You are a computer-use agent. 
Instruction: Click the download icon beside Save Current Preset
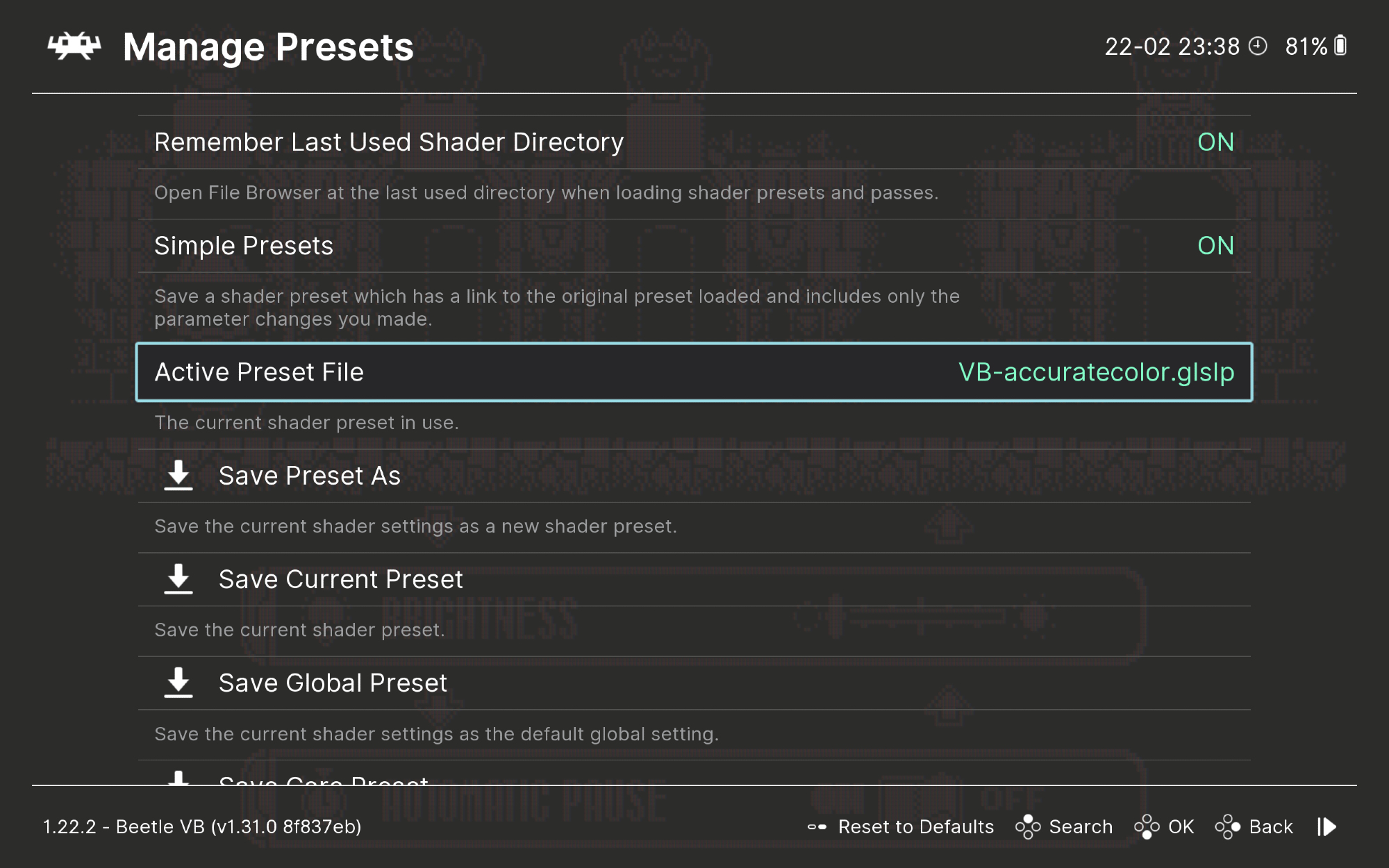pos(178,579)
